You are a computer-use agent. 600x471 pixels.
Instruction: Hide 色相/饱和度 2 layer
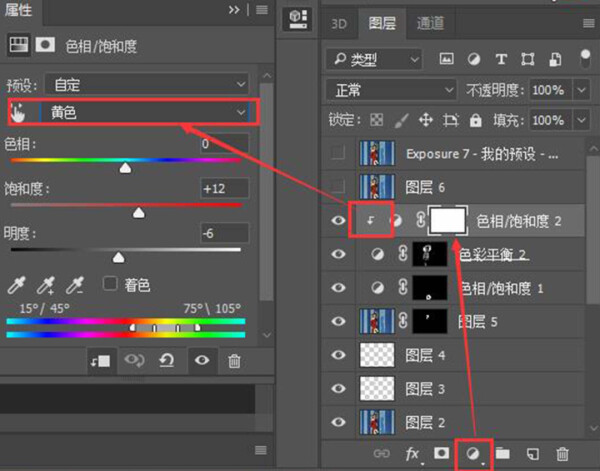click(x=338, y=220)
